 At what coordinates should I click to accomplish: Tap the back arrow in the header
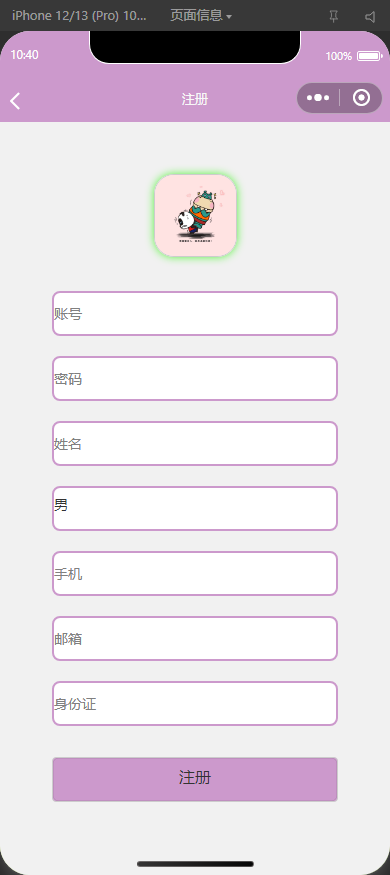click(x=15, y=101)
